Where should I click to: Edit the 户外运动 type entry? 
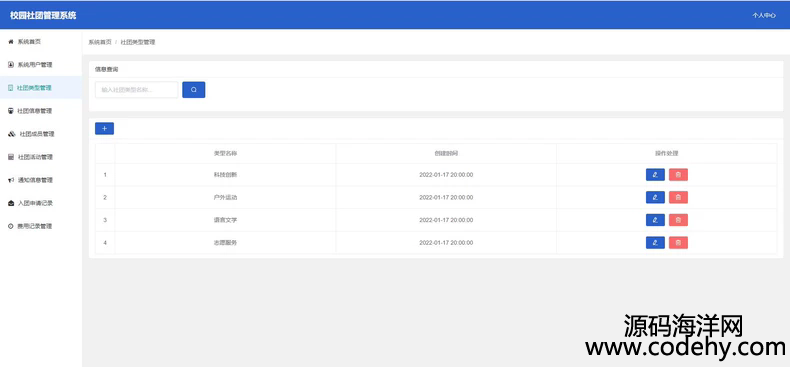click(655, 198)
